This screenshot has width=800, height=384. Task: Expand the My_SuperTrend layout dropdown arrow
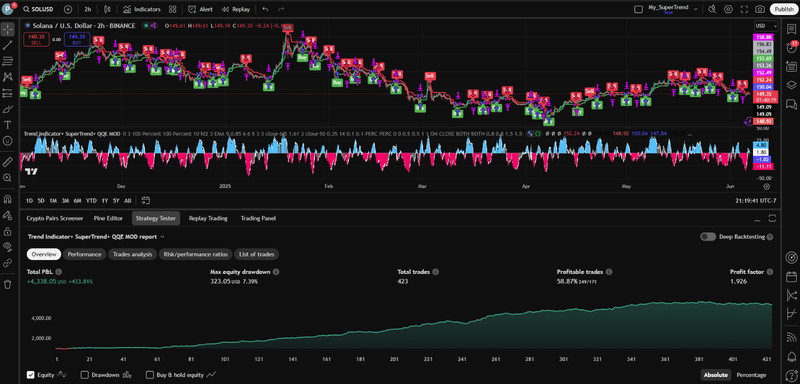tap(696, 9)
